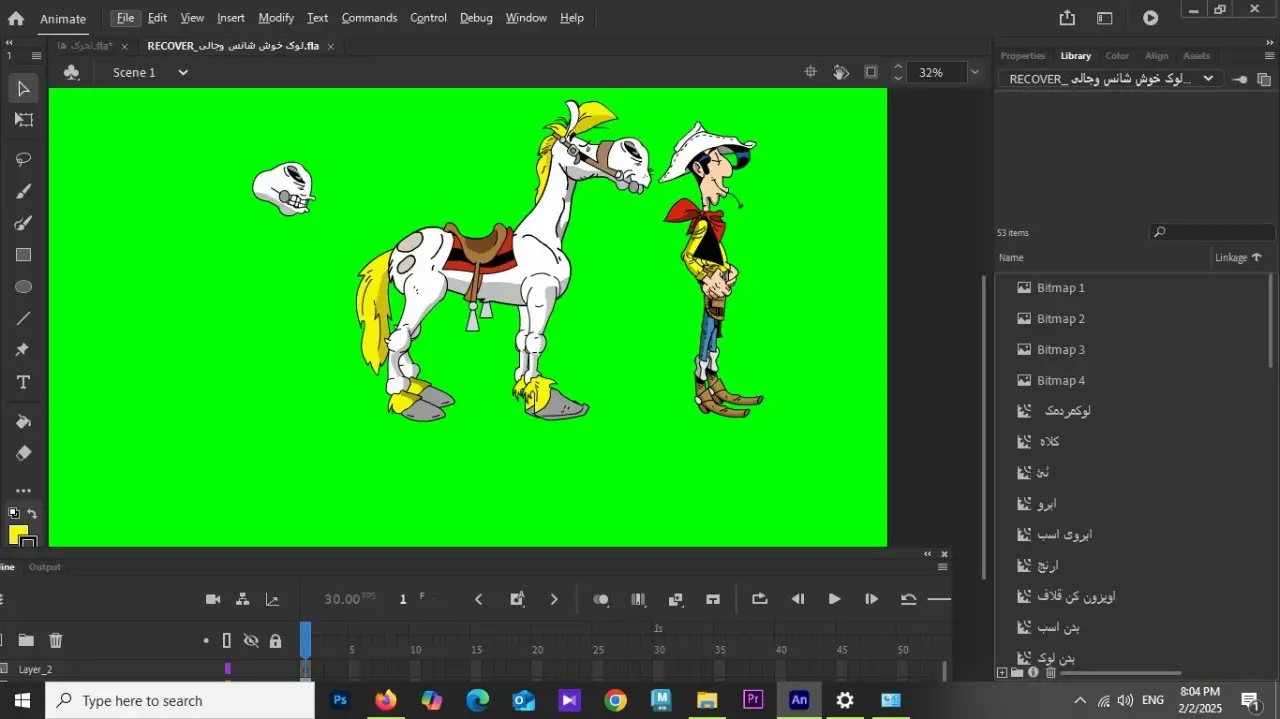Open the timeline panel options menu
Viewport: 1280px width, 719px height.
tap(942, 567)
